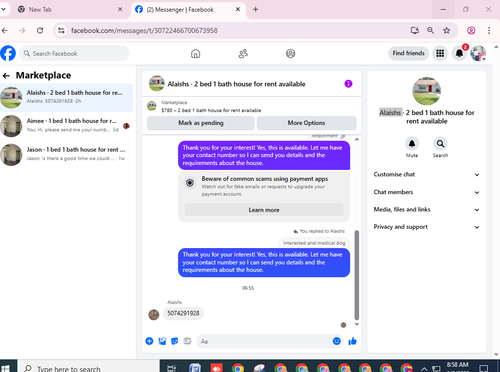Attach a photo using the image icon
The height and width of the screenshot is (372, 500).
point(162,341)
